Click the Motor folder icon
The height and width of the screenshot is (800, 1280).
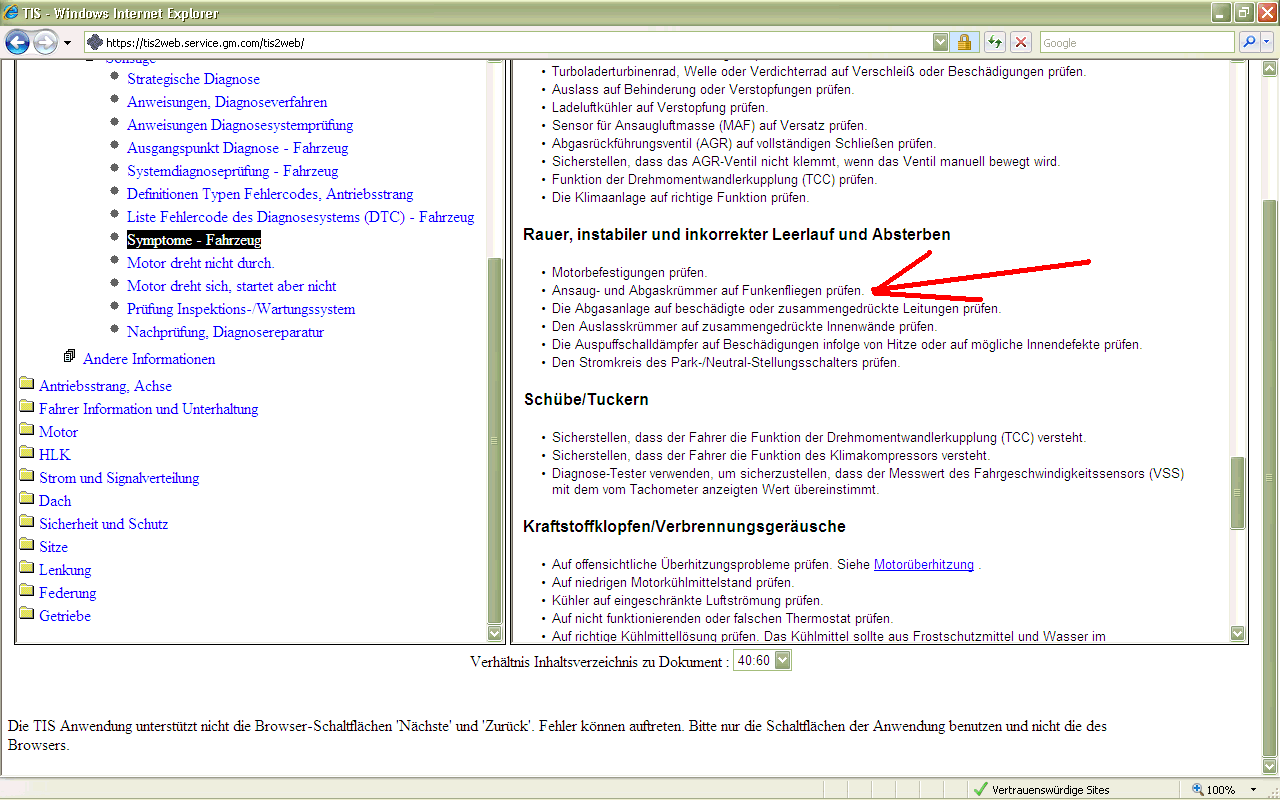pyautogui.click(x=27, y=432)
